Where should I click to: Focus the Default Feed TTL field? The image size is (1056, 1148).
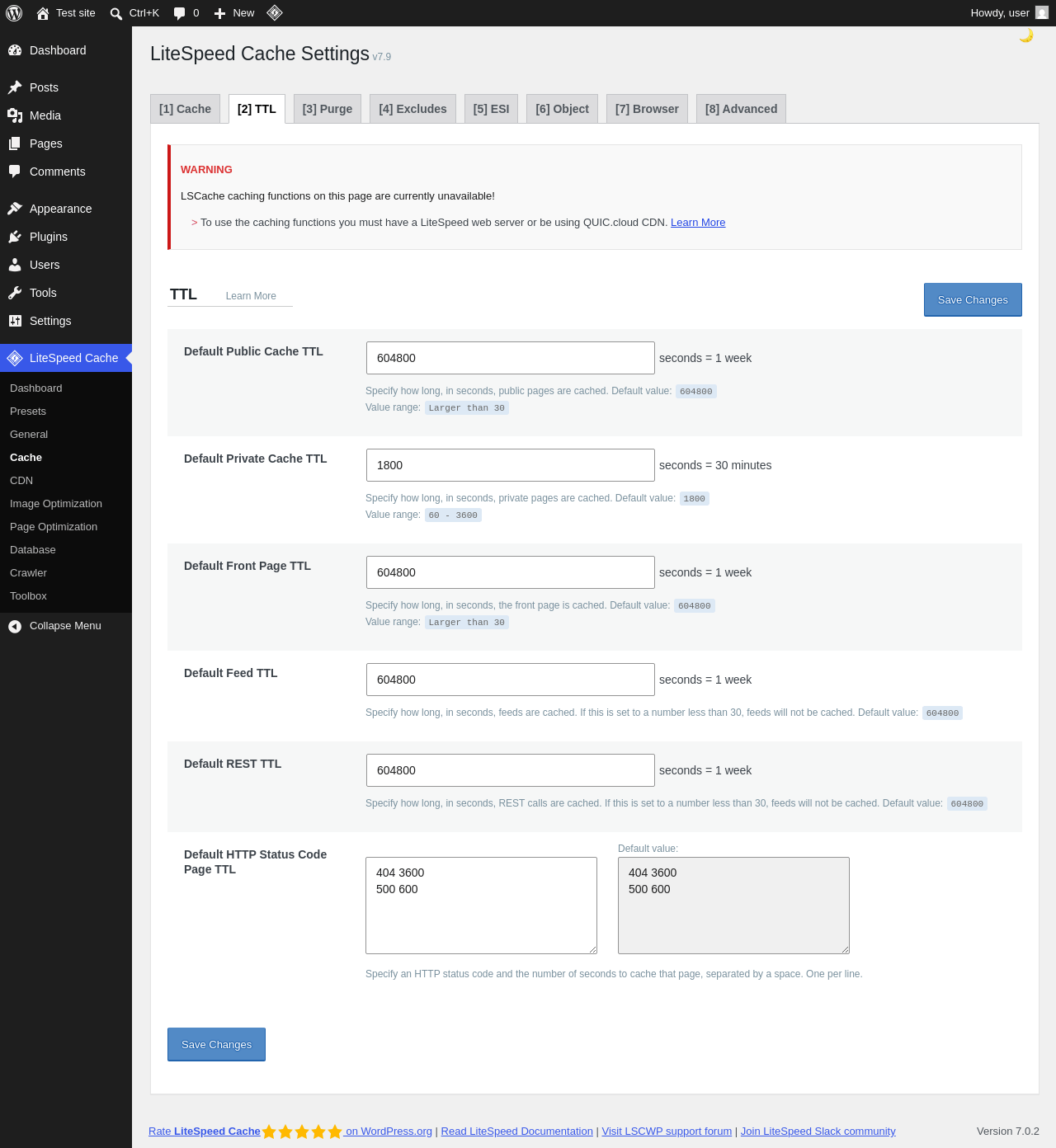(511, 680)
